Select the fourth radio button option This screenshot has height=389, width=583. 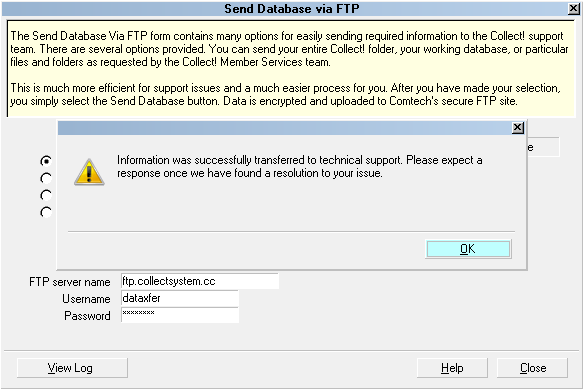[46, 212]
